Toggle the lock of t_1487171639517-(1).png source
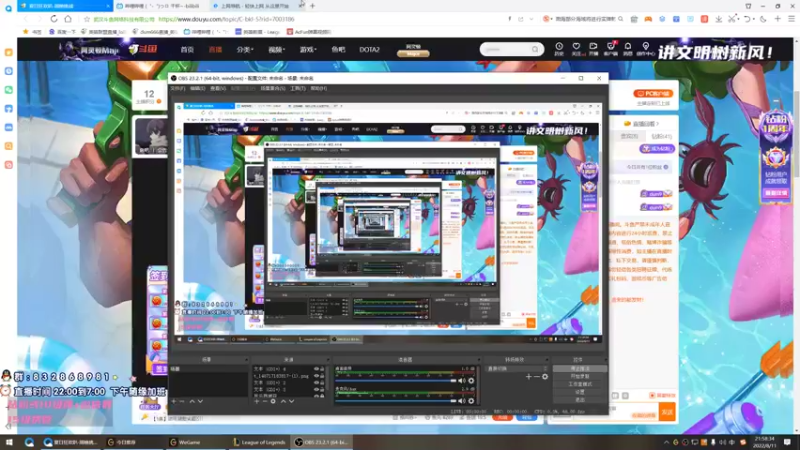 [322, 376]
